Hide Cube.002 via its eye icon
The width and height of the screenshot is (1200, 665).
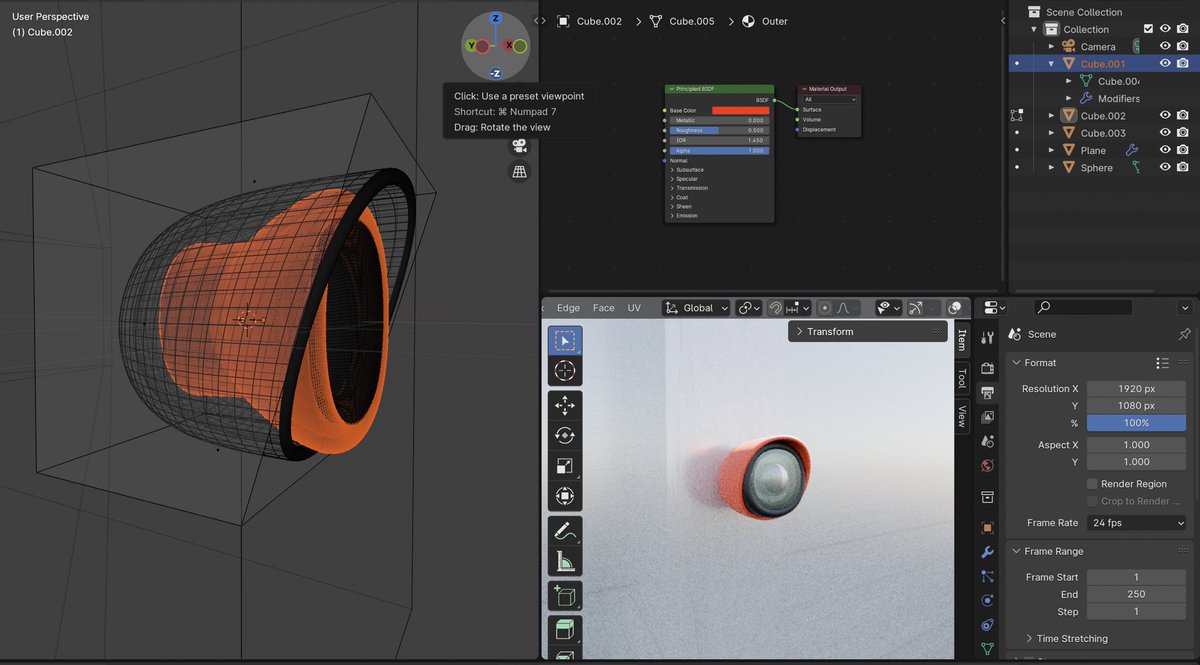click(x=1165, y=115)
